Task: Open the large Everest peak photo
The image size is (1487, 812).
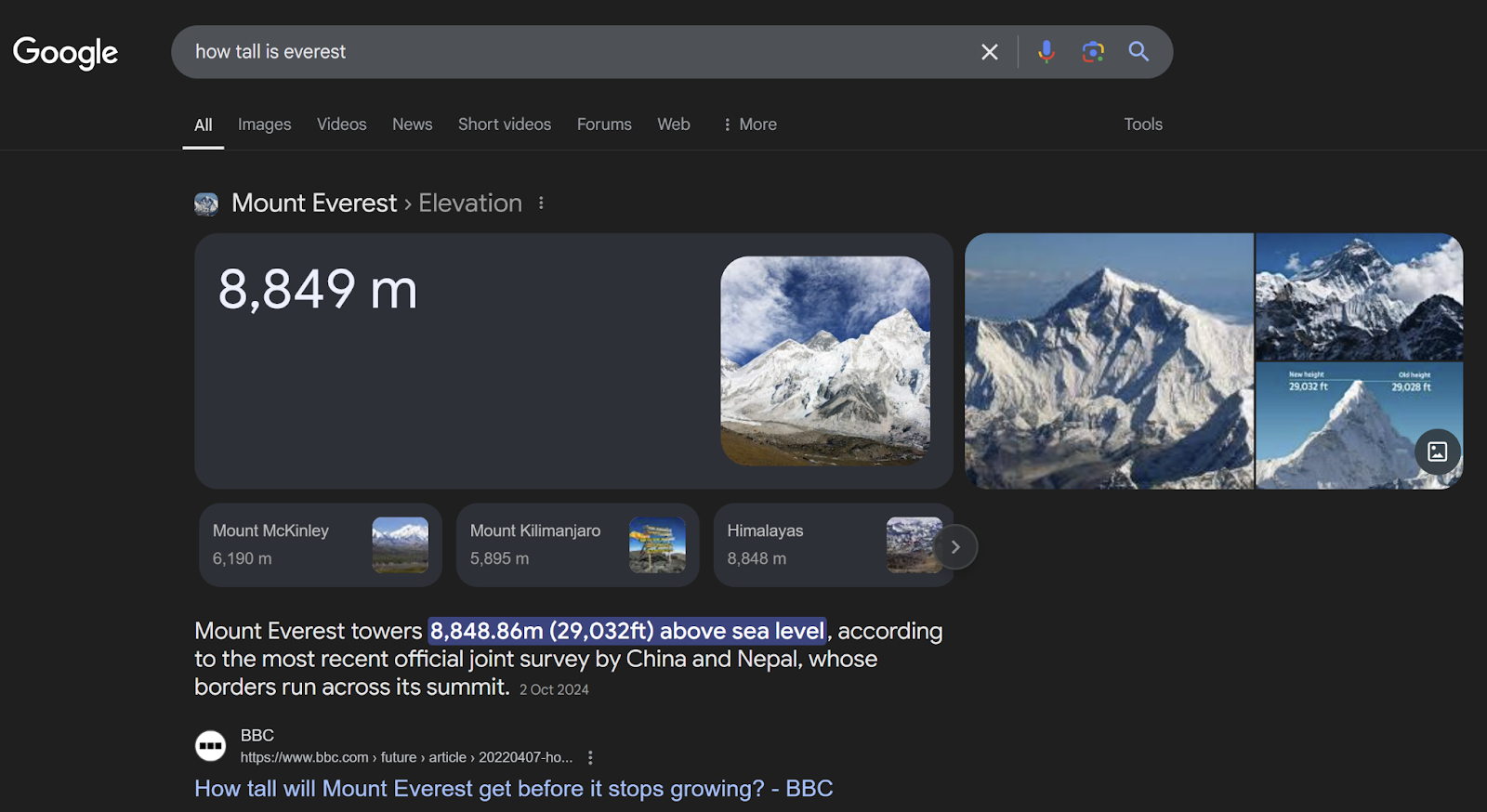Action: coord(1109,360)
